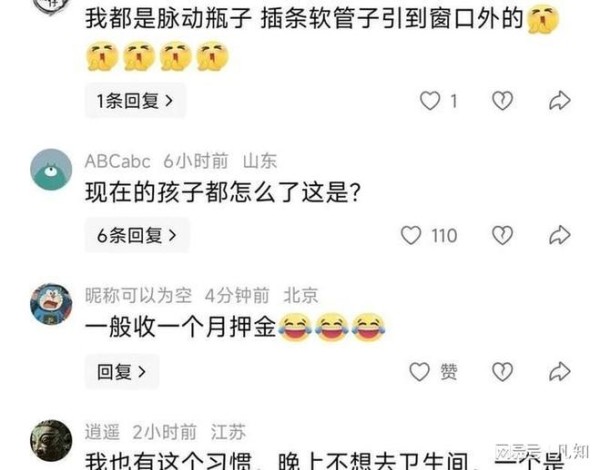Image resolution: width=600 pixels, height=470 pixels.
Task: Dislike the 脉动瓶子 comment with broken heart
Action: tap(502, 101)
